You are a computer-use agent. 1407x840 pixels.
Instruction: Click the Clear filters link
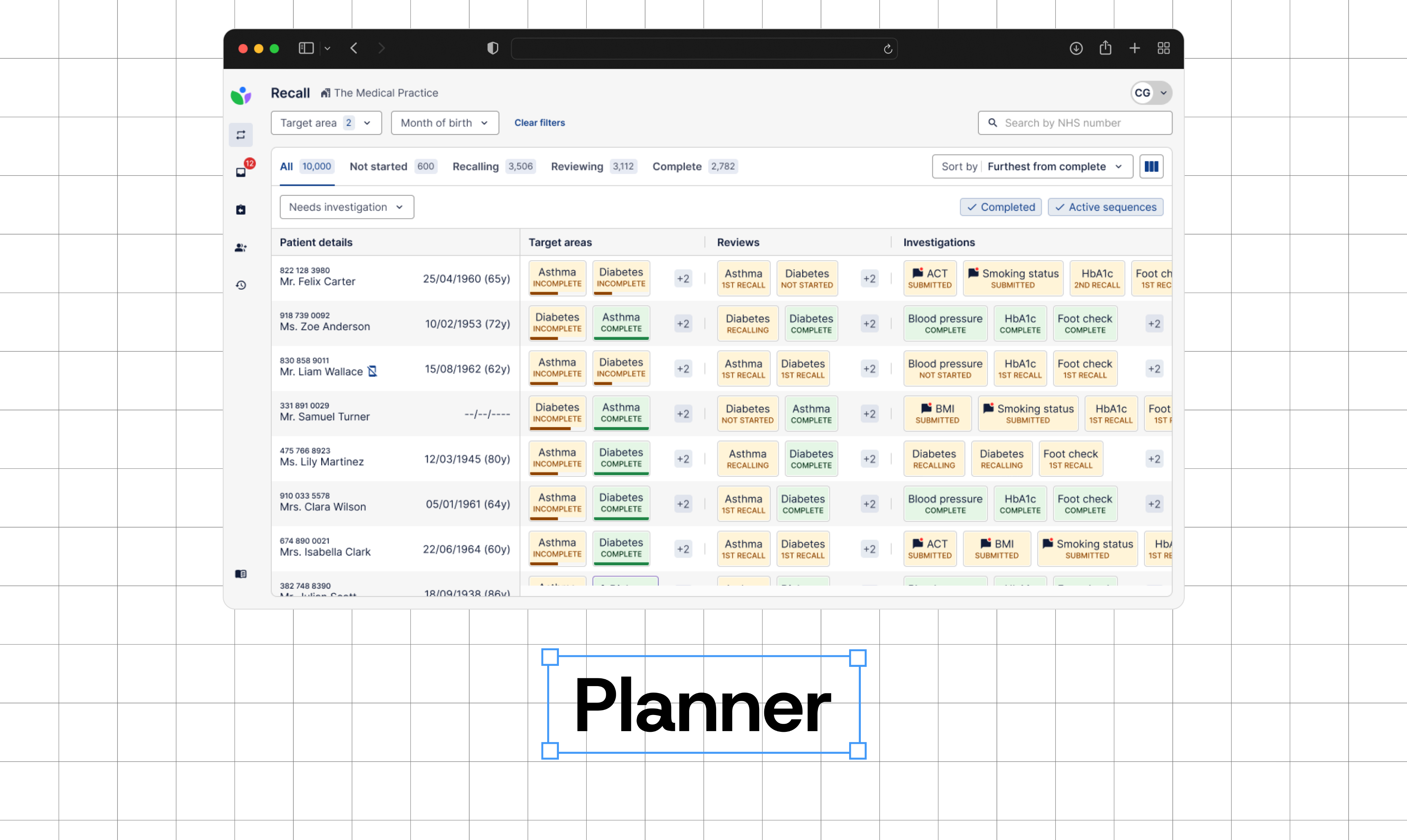point(539,123)
